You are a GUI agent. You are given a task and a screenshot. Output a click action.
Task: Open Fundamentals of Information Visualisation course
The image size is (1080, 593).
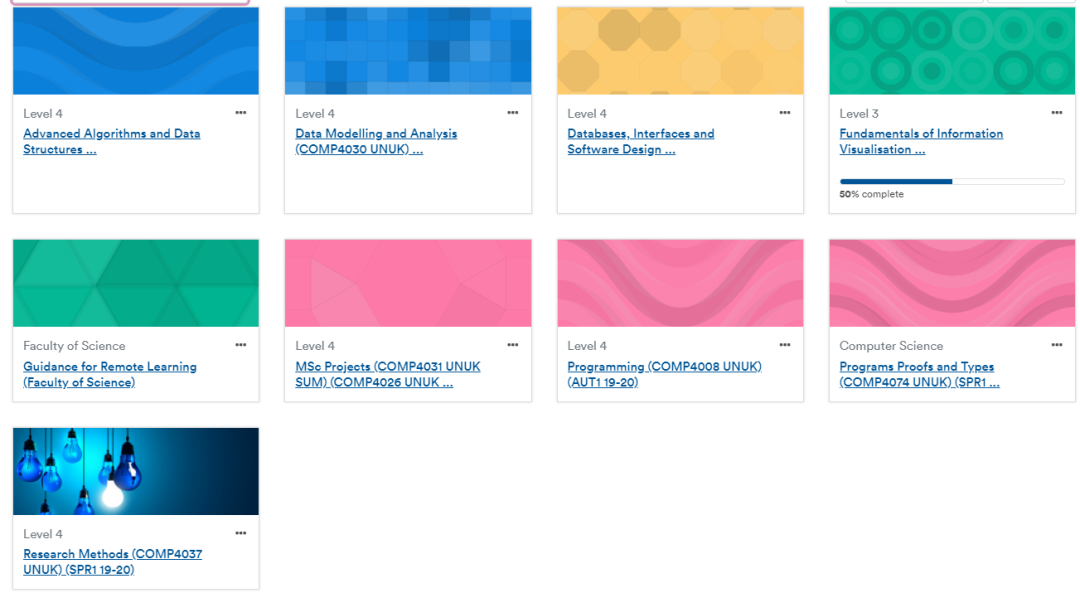921,141
